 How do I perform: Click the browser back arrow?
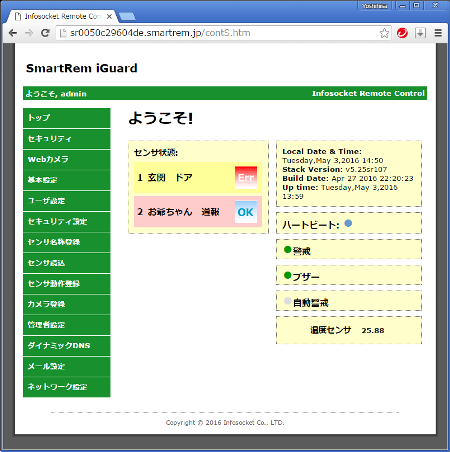click(x=13, y=33)
